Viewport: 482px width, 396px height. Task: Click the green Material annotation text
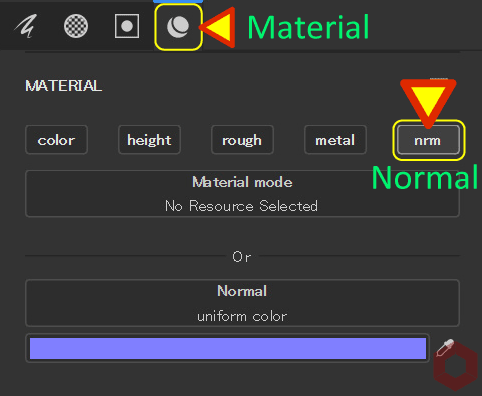308,27
